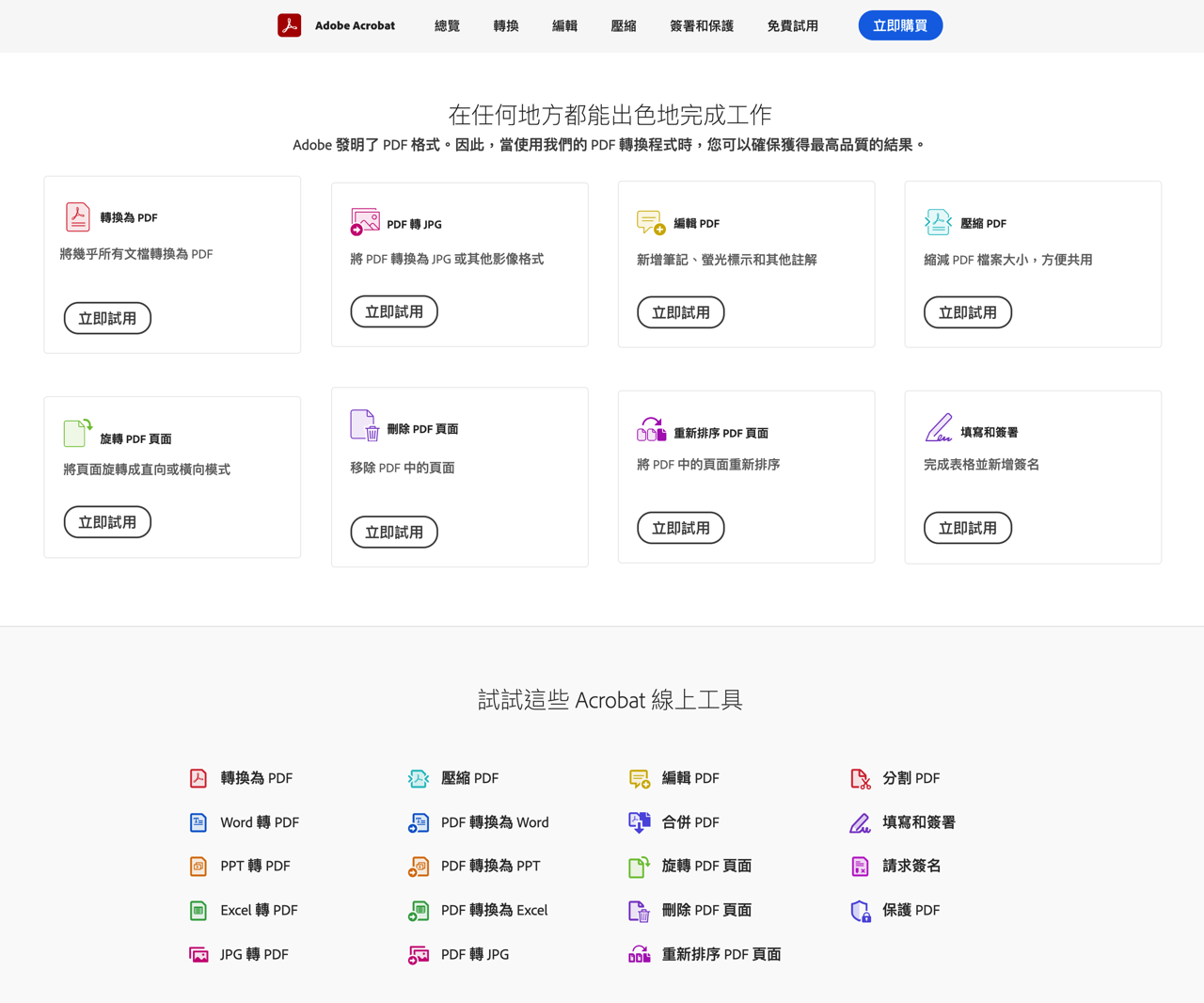Click the Word 轉 PDF list icon
The image size is (1204, 1003).
(x=198, y=822)
